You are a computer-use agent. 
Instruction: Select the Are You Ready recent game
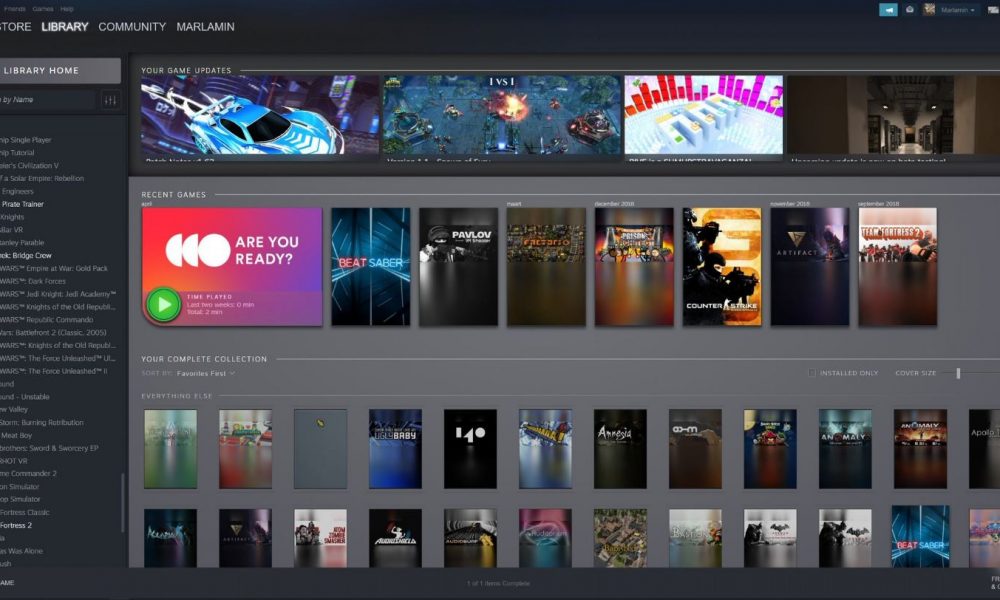[232, 267]
